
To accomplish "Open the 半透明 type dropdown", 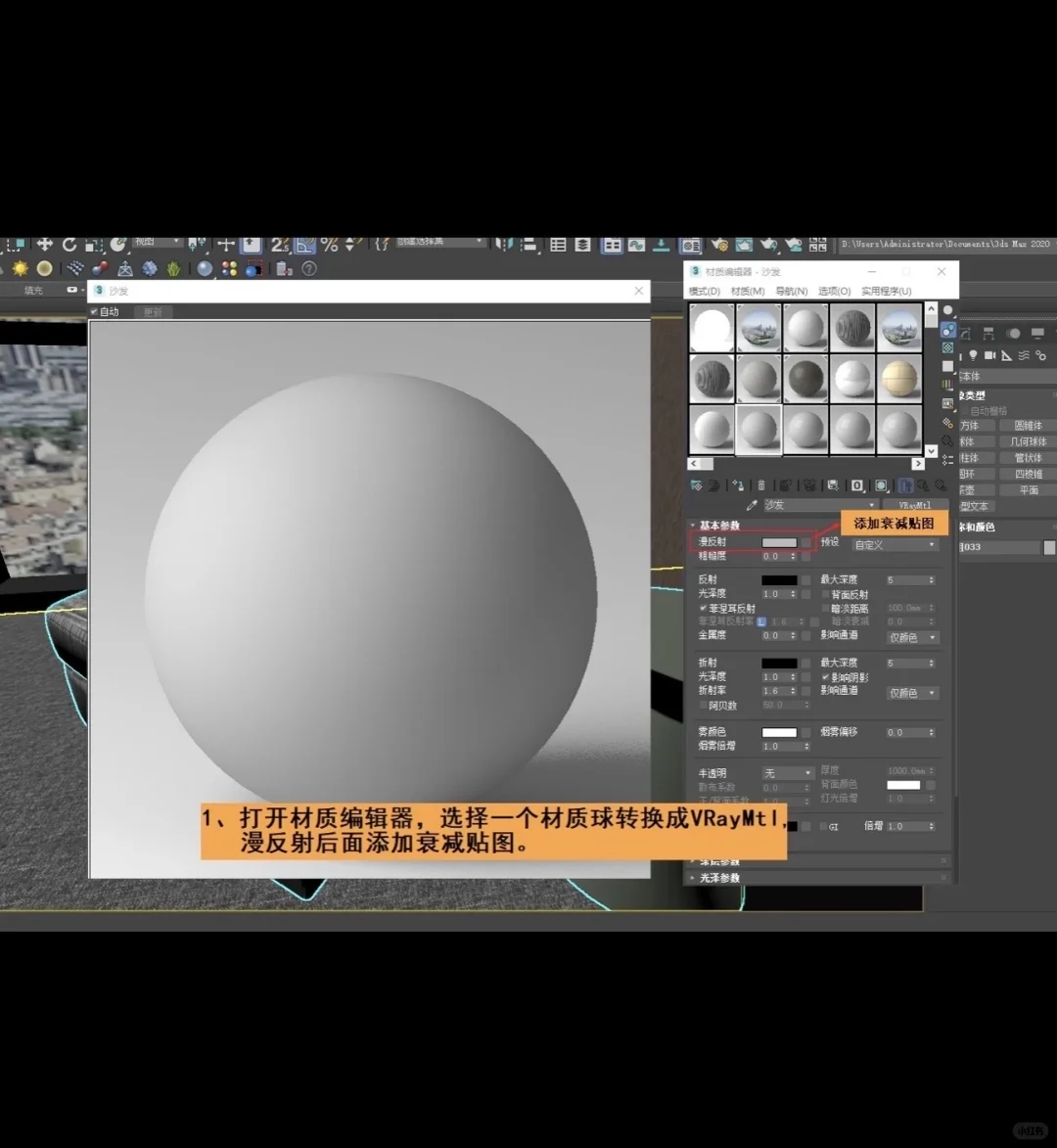I will point(788,773).
